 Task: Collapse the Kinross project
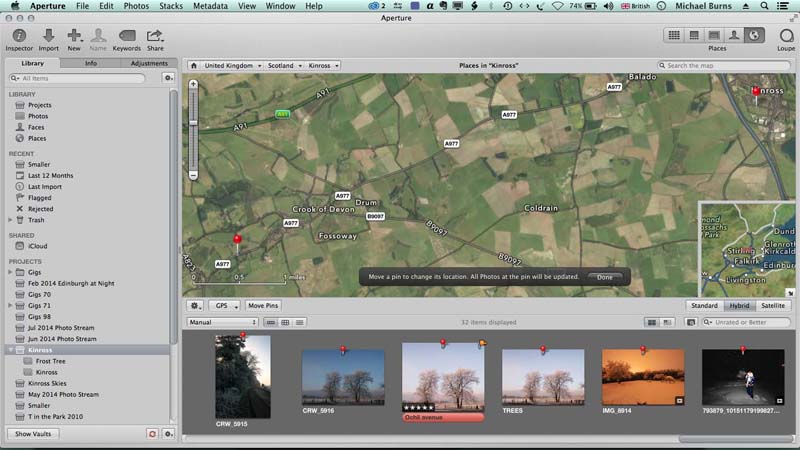[10, 350]
